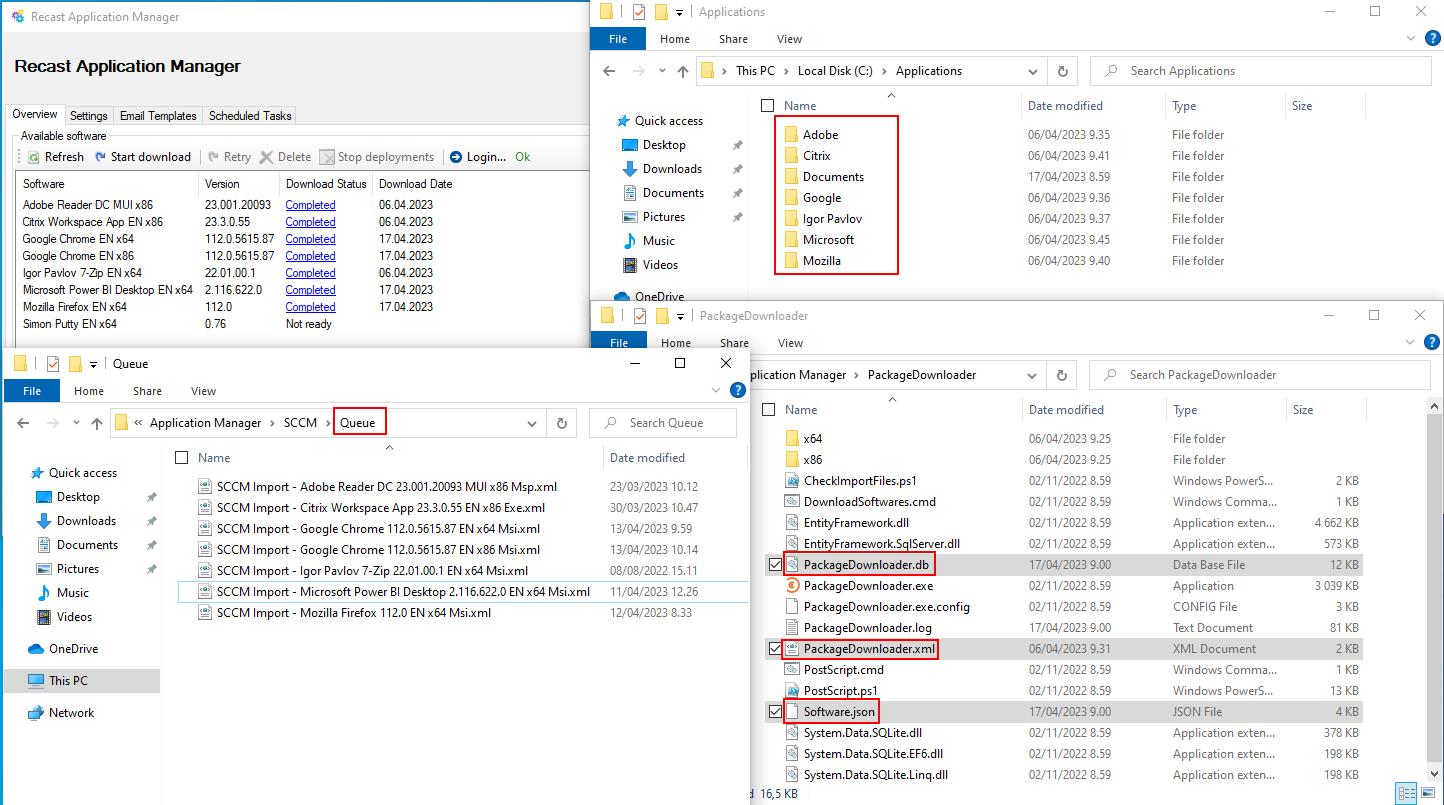Screen dimensions: 1444x805
Task: Tick select-all checkbox in PackageDownloader window
Action: pyautogui.click(x=768, y=410)
